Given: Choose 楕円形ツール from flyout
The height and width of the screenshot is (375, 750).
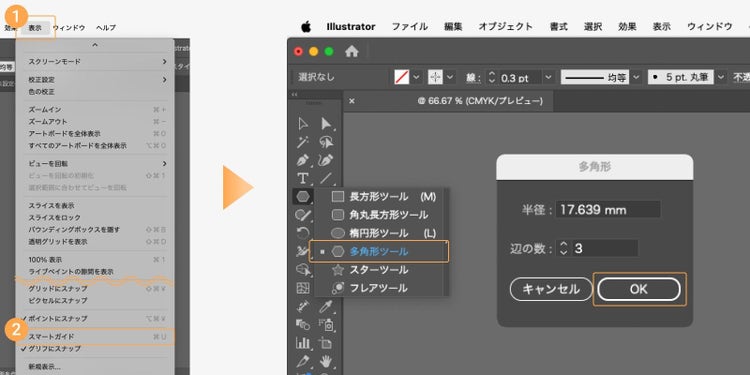Looking at the screenshot, I should (381, 233).
